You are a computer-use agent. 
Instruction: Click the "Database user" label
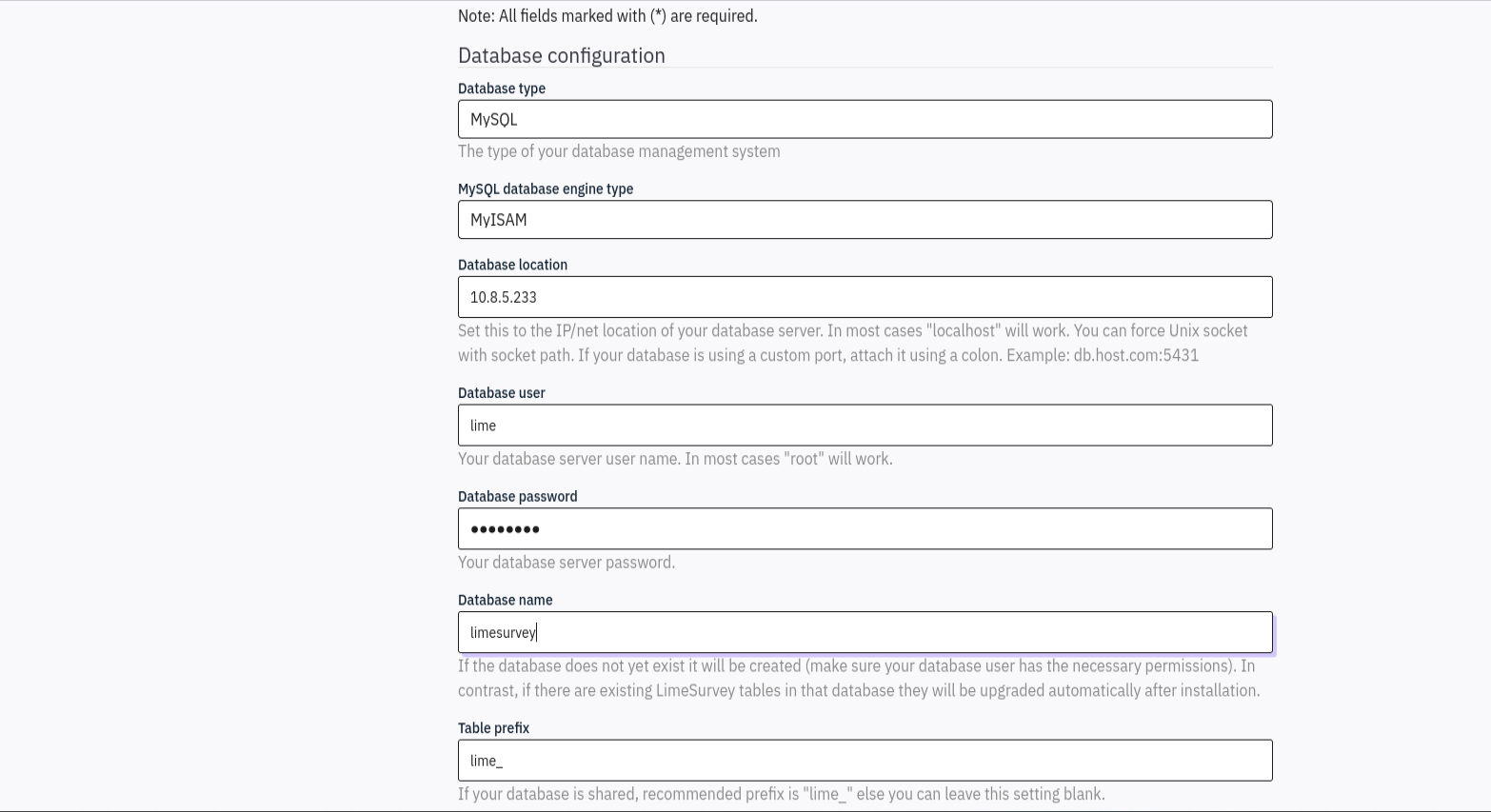pyautogui.click(x=502, y=393)
